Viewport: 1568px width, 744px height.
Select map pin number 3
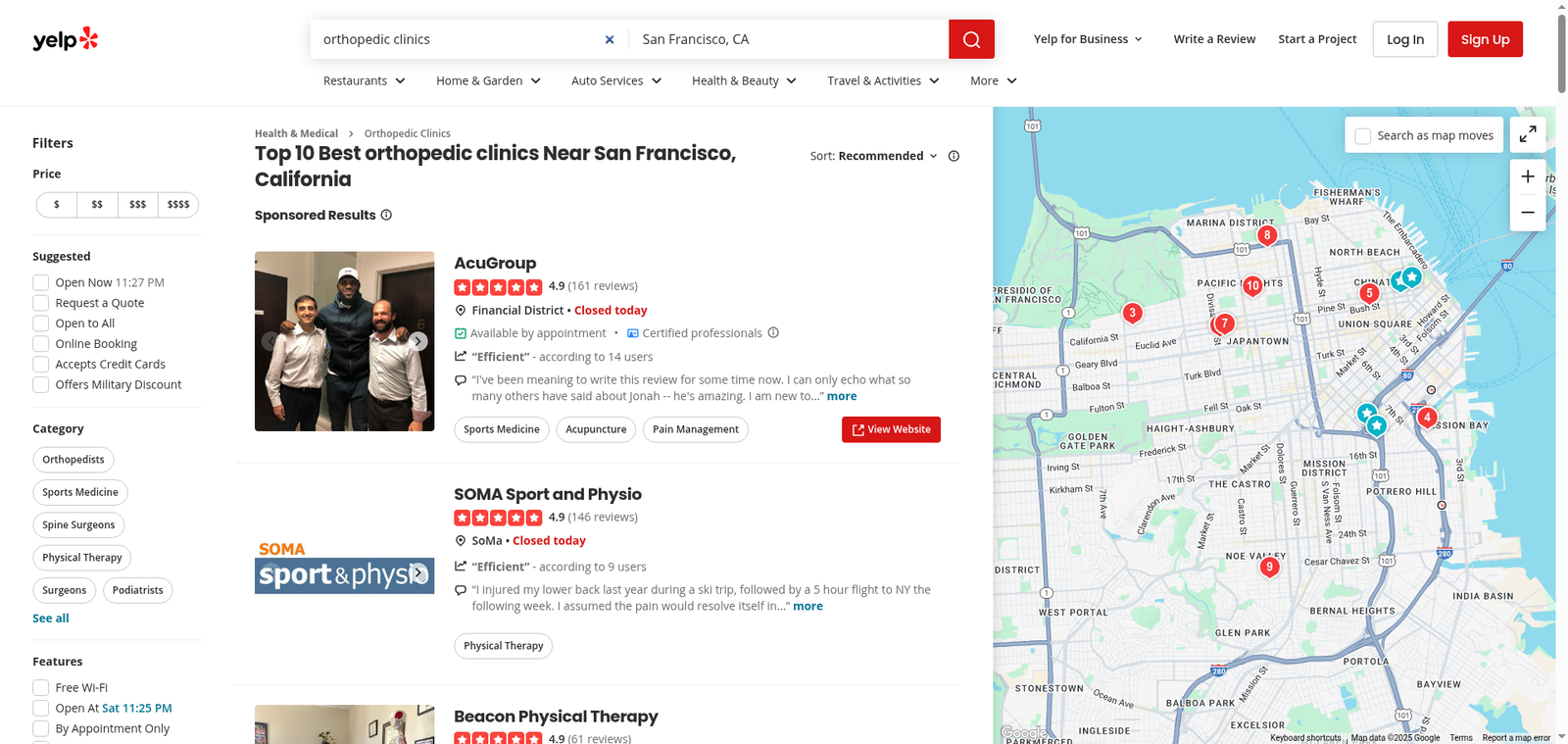1132,314
